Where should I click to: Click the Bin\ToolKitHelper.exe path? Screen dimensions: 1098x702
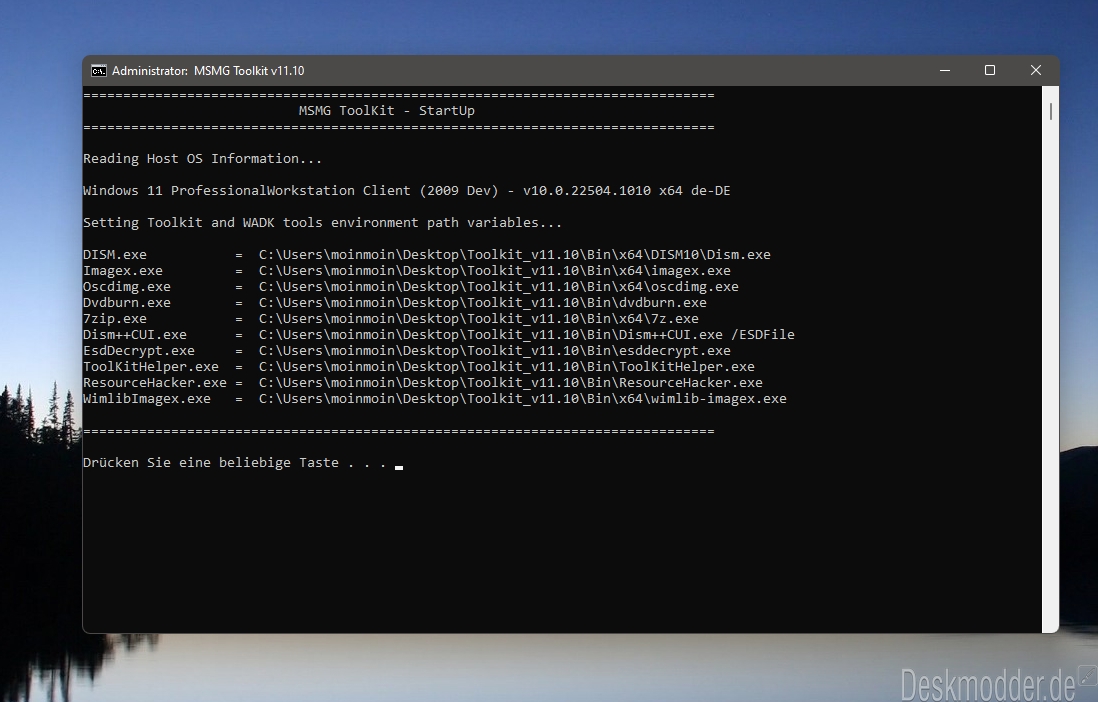coord(506,367)
